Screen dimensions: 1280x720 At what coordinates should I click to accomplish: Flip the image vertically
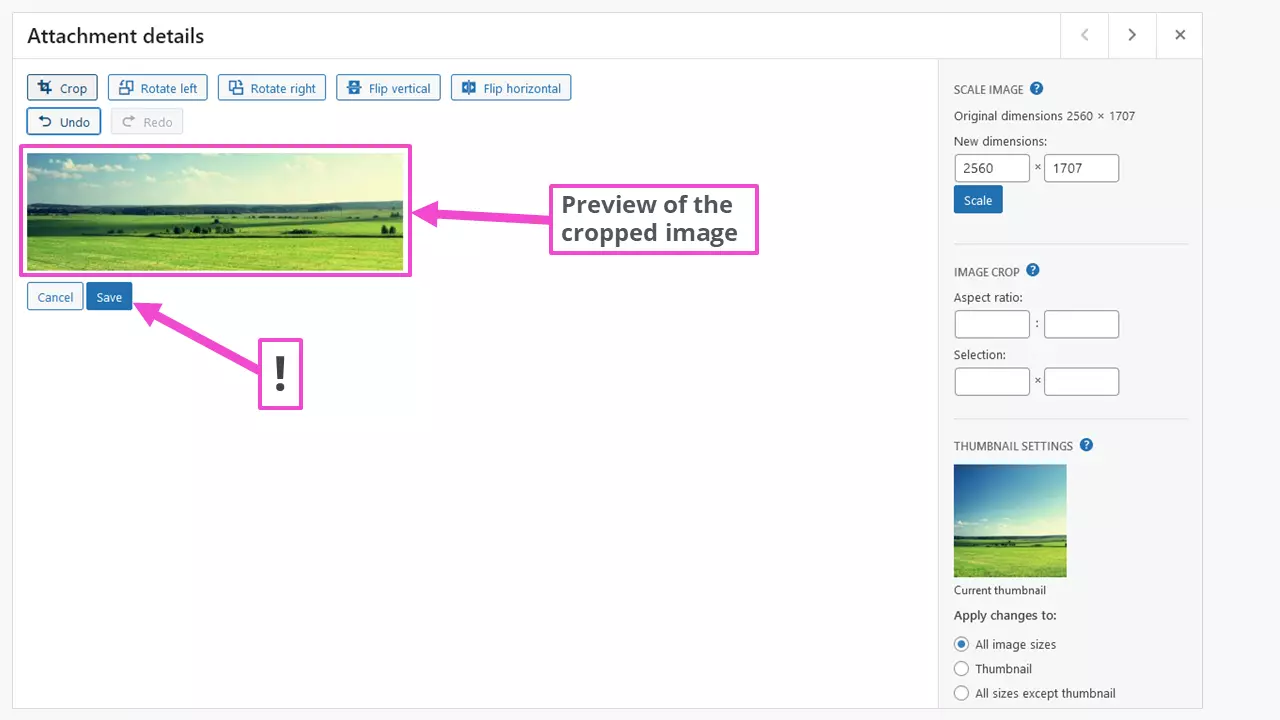tap(388, 87)
